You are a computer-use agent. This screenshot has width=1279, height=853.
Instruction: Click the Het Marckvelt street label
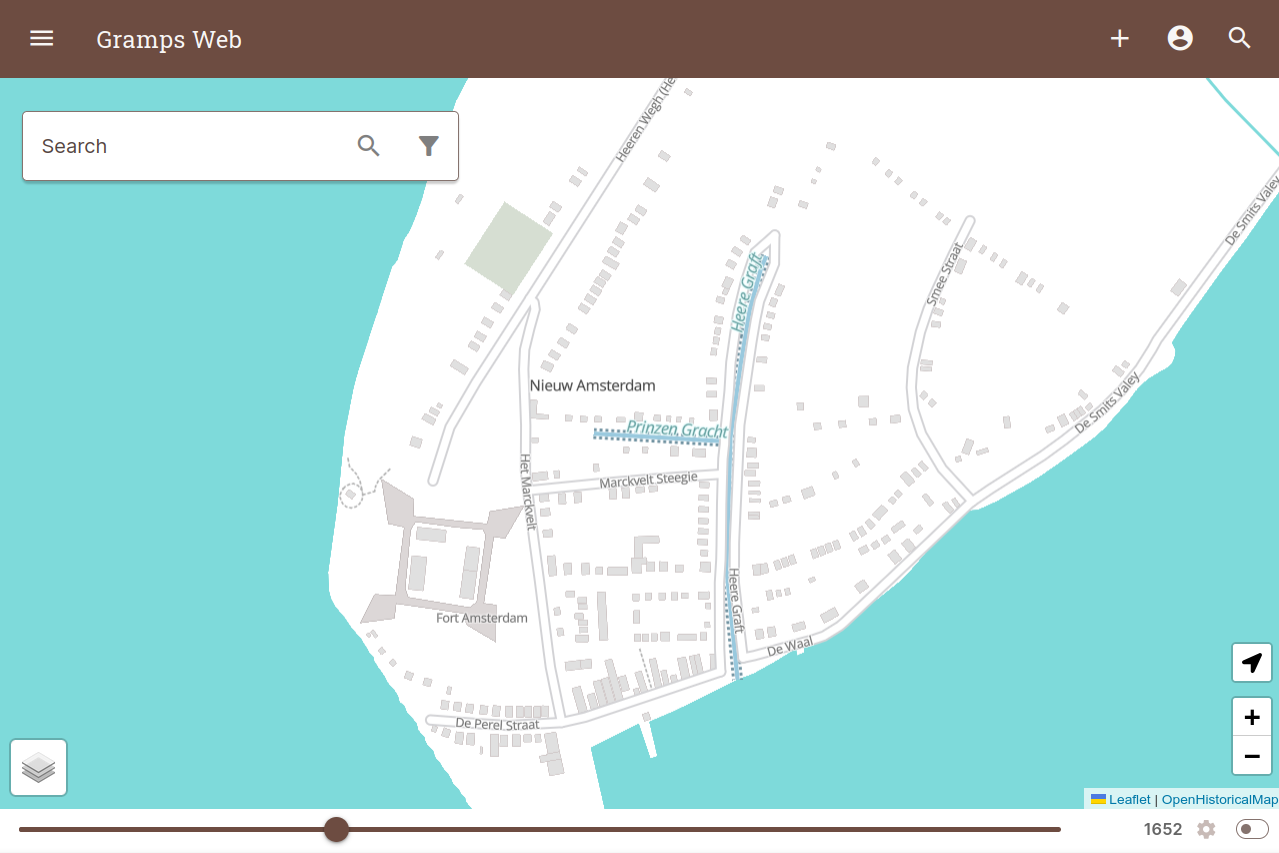527,492
